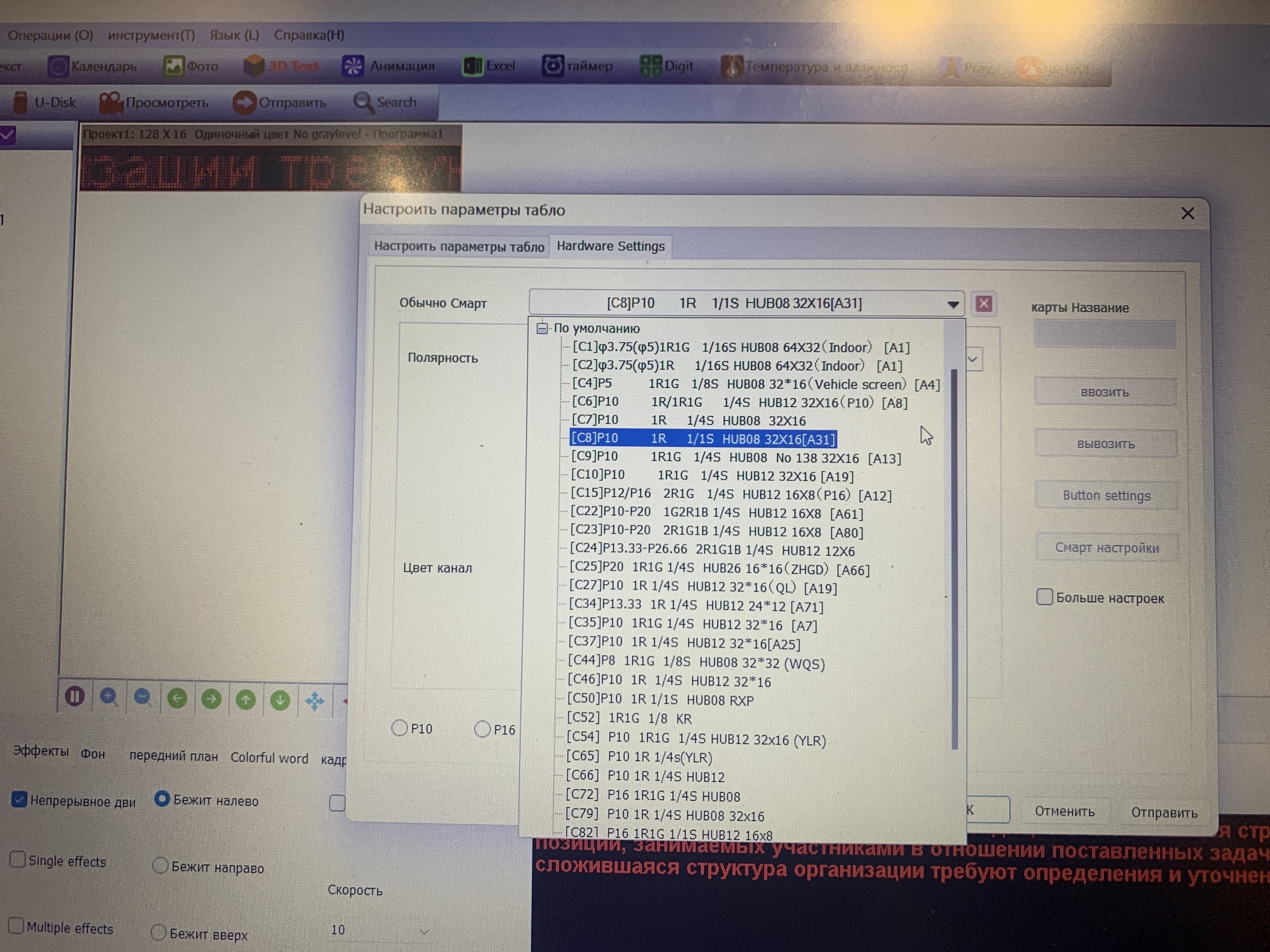Expand the Обычно Смарт dropdown arrow
Image resolution: width=1270 pixels, height=952 pixels.
(952, 304)
